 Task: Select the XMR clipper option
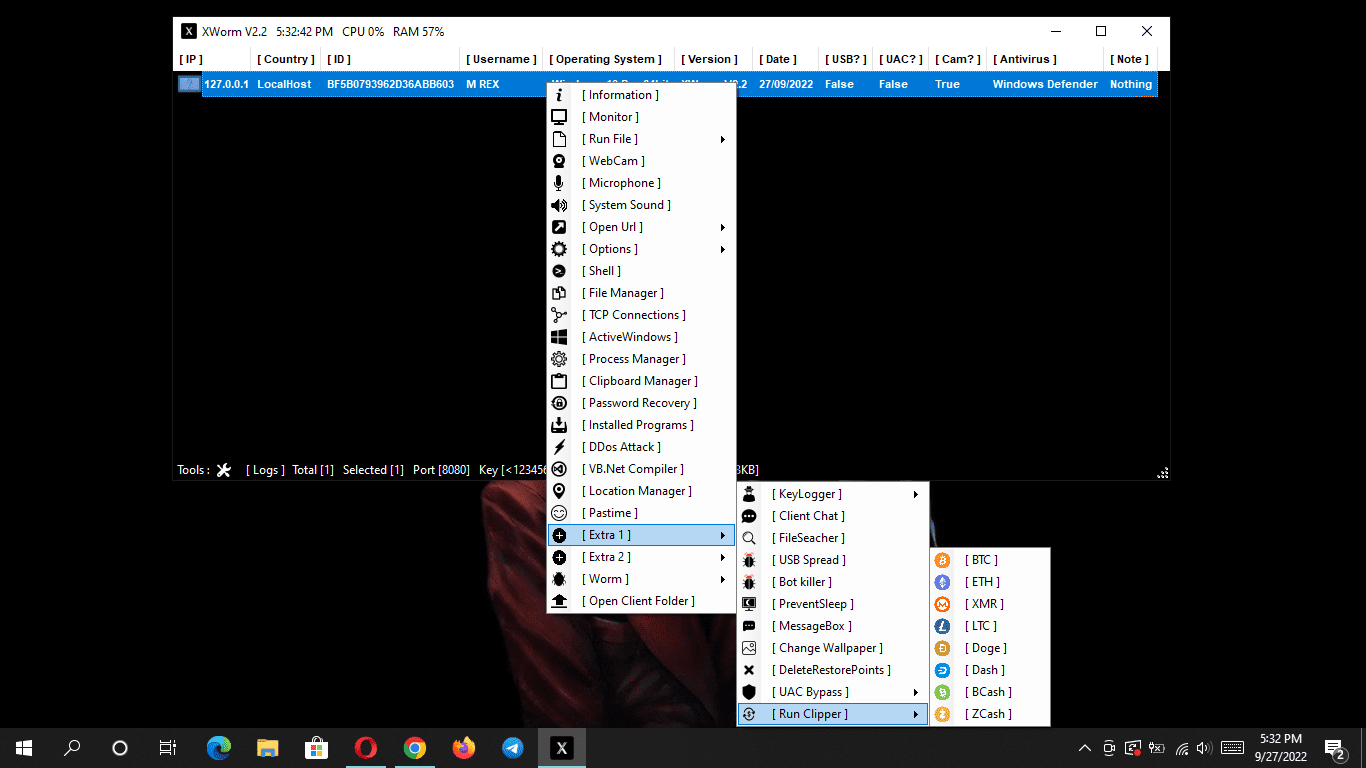(983, 603)
